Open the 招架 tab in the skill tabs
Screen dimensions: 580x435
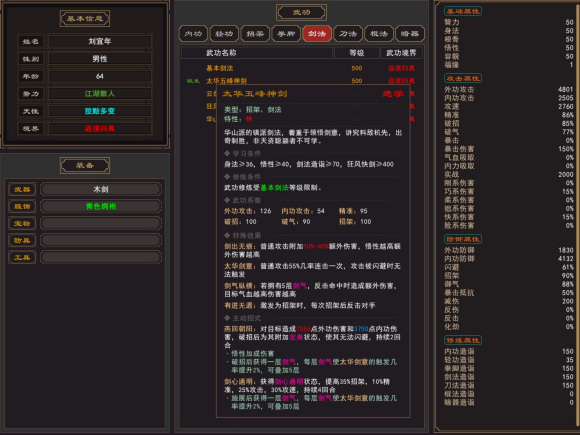255,34
